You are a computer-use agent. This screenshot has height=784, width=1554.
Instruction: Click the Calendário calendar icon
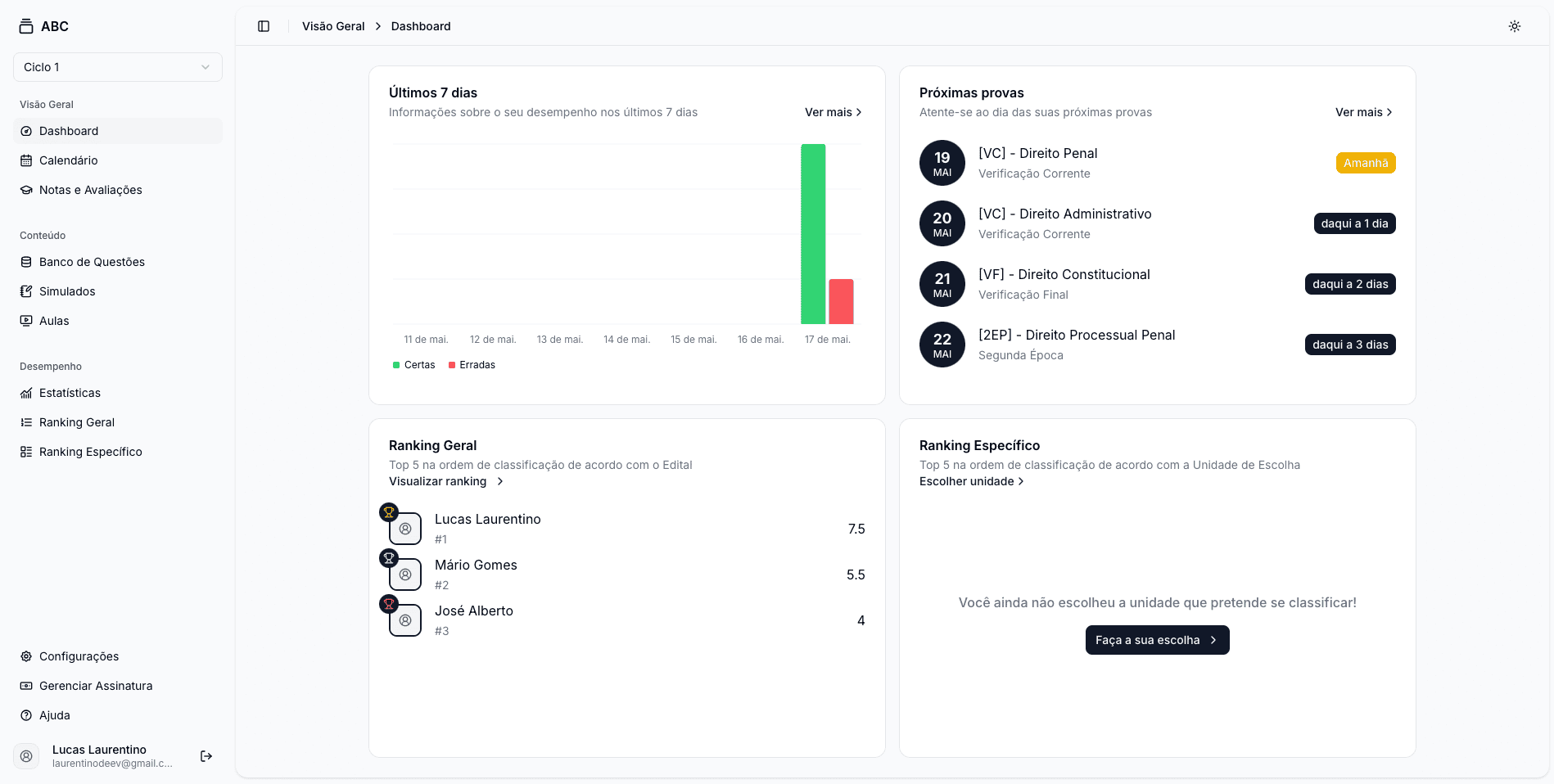tap(26, 160)
